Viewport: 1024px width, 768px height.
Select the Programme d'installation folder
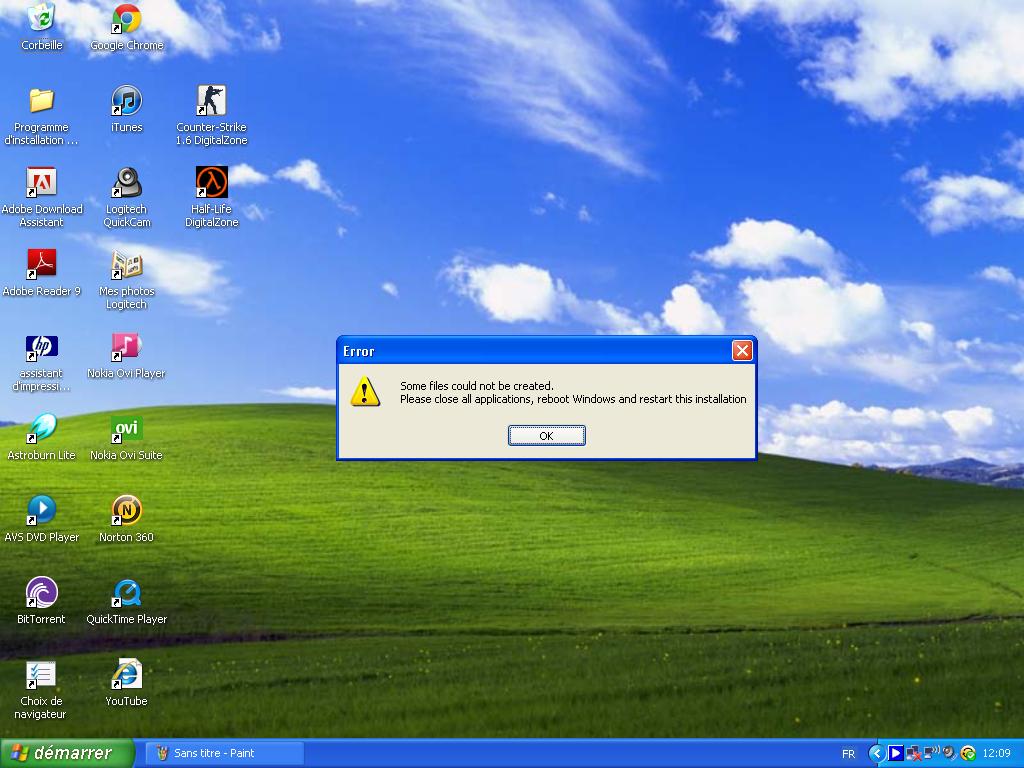pyautogui.click(x=41, y=116)
